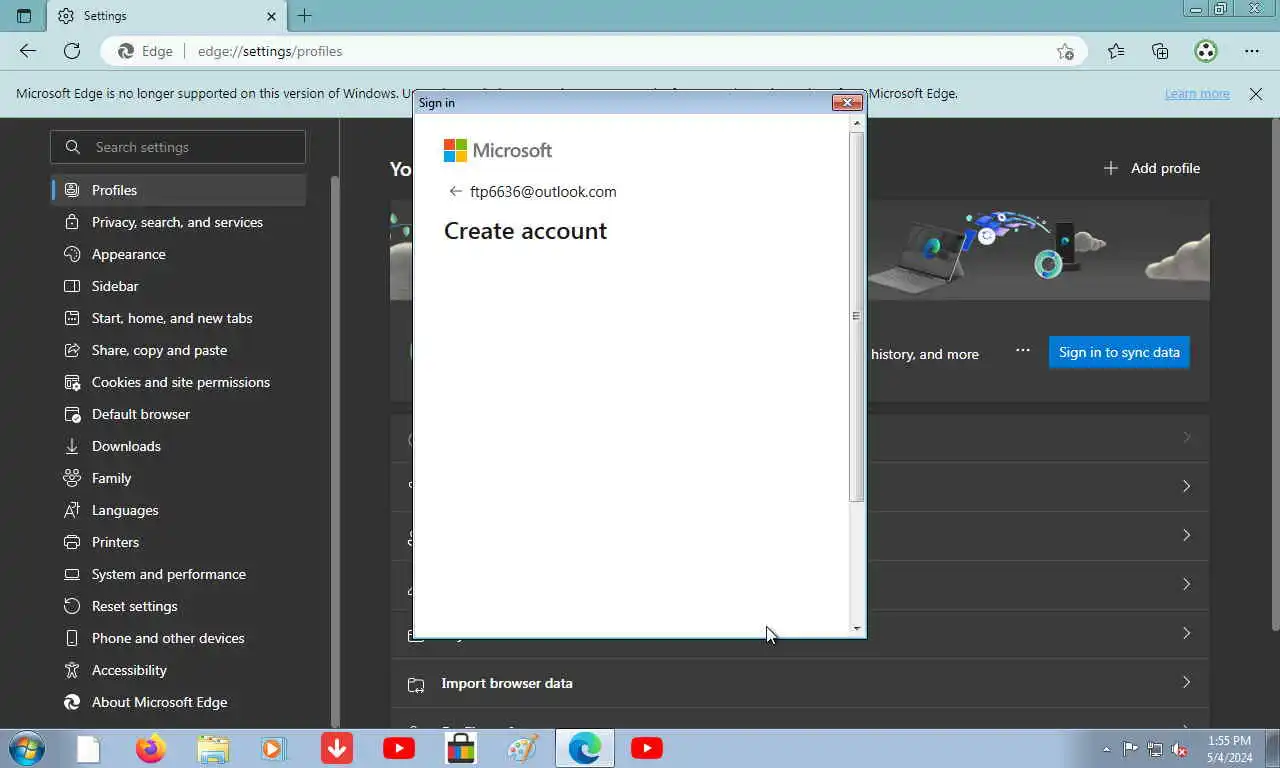Open the Windows Start menu

25,748
